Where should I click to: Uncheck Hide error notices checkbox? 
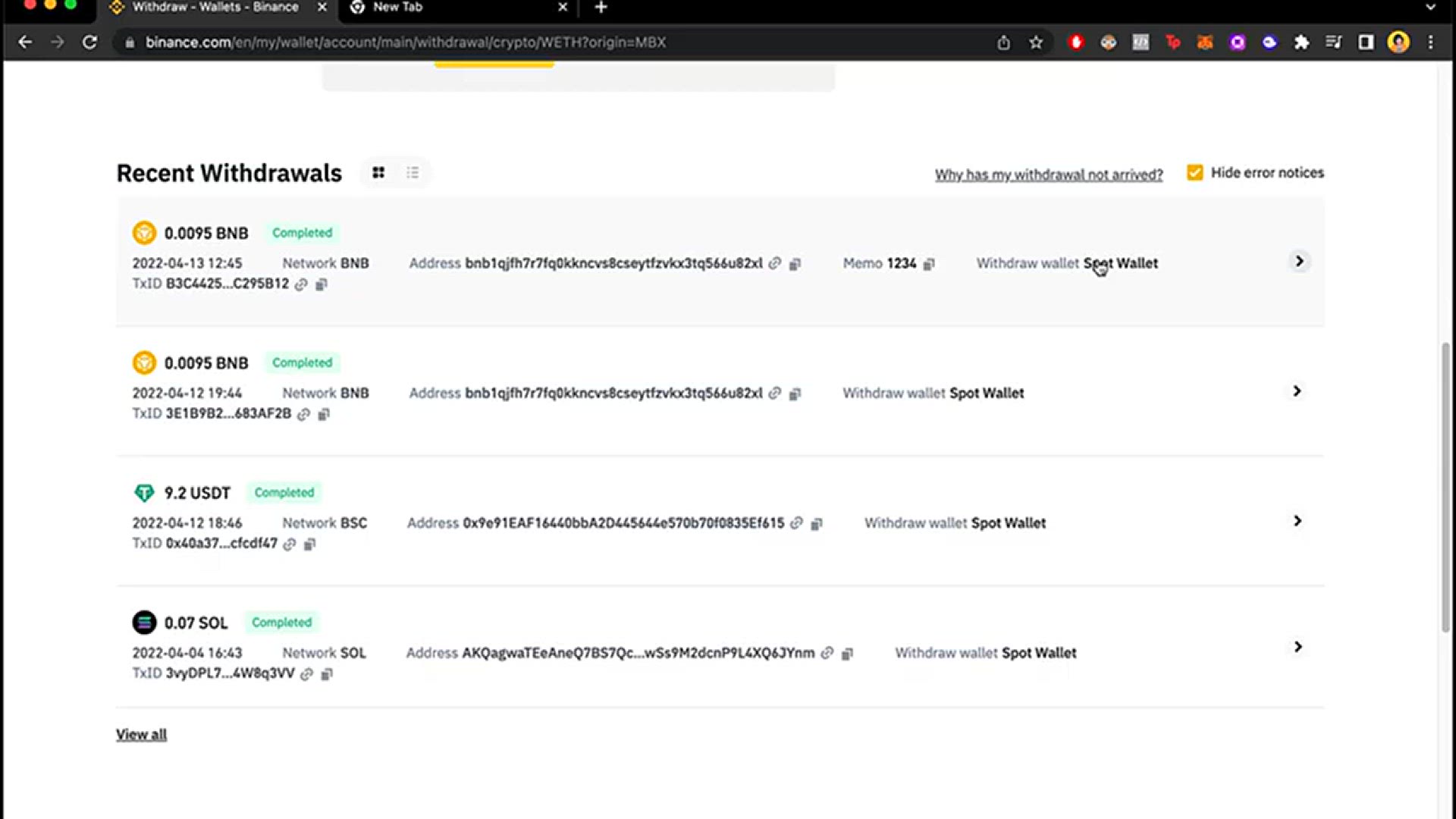coord(1195,173)
